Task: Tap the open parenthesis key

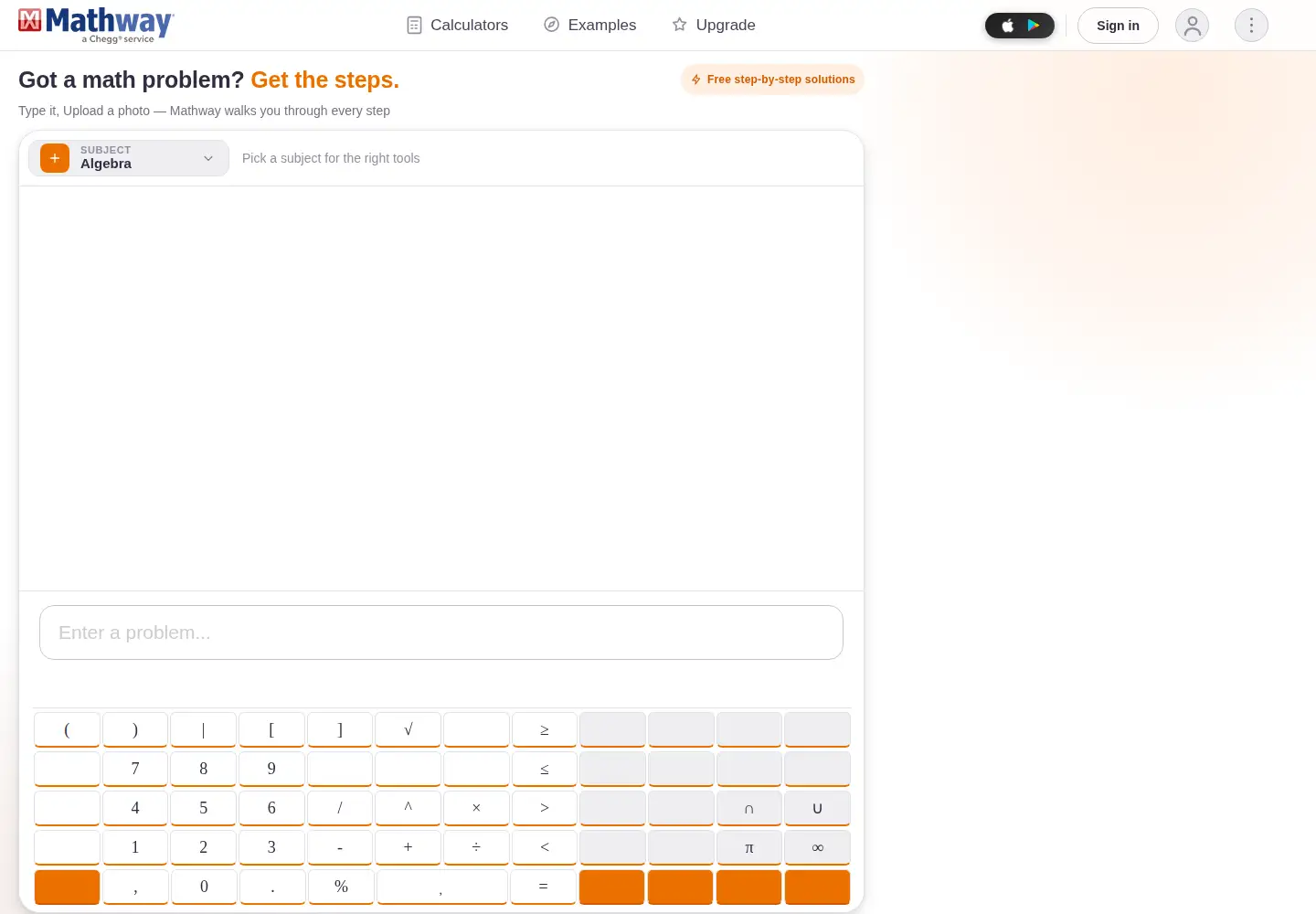Action: point(67,729)
